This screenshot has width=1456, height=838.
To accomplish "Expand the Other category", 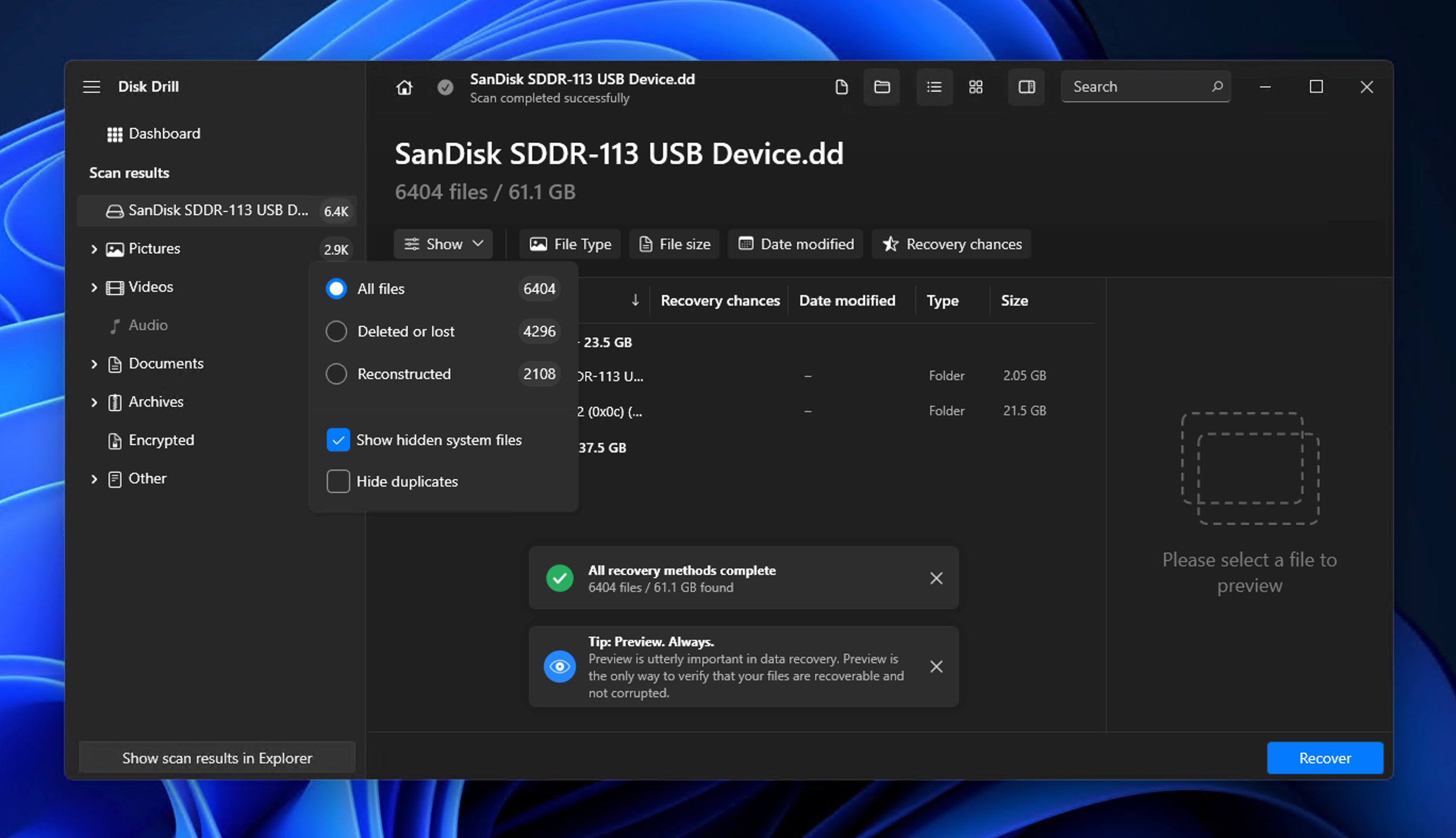I will point(94,479).
